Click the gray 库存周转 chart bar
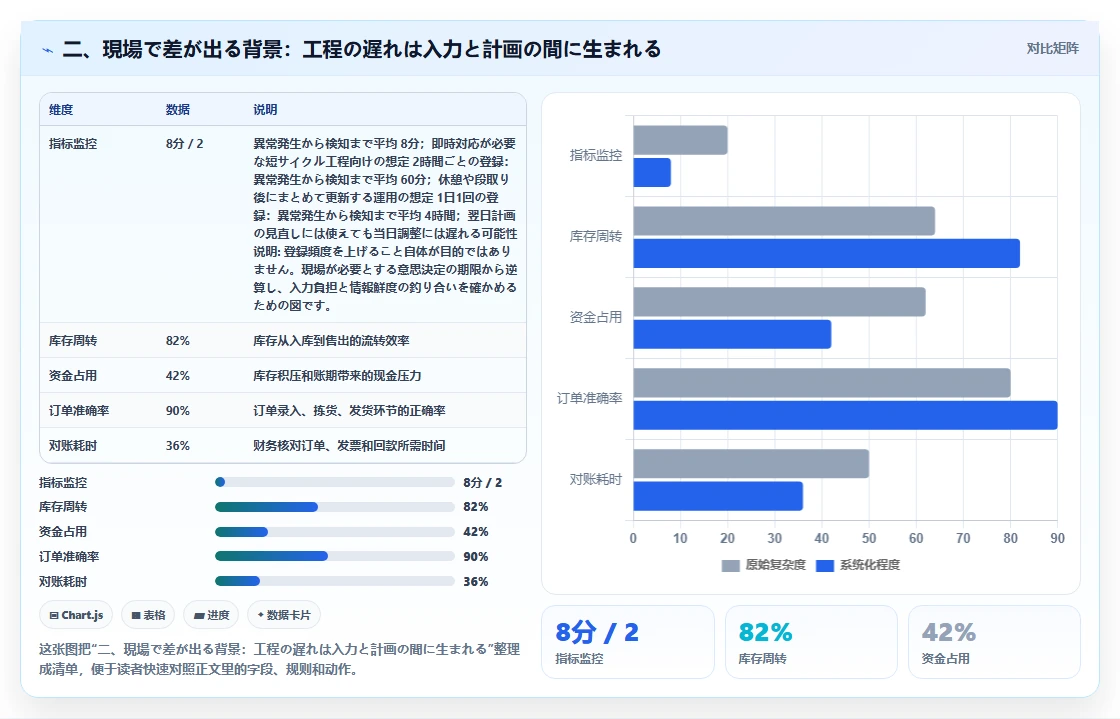The height and width of the screenshot is (719, 1120). 784,221
